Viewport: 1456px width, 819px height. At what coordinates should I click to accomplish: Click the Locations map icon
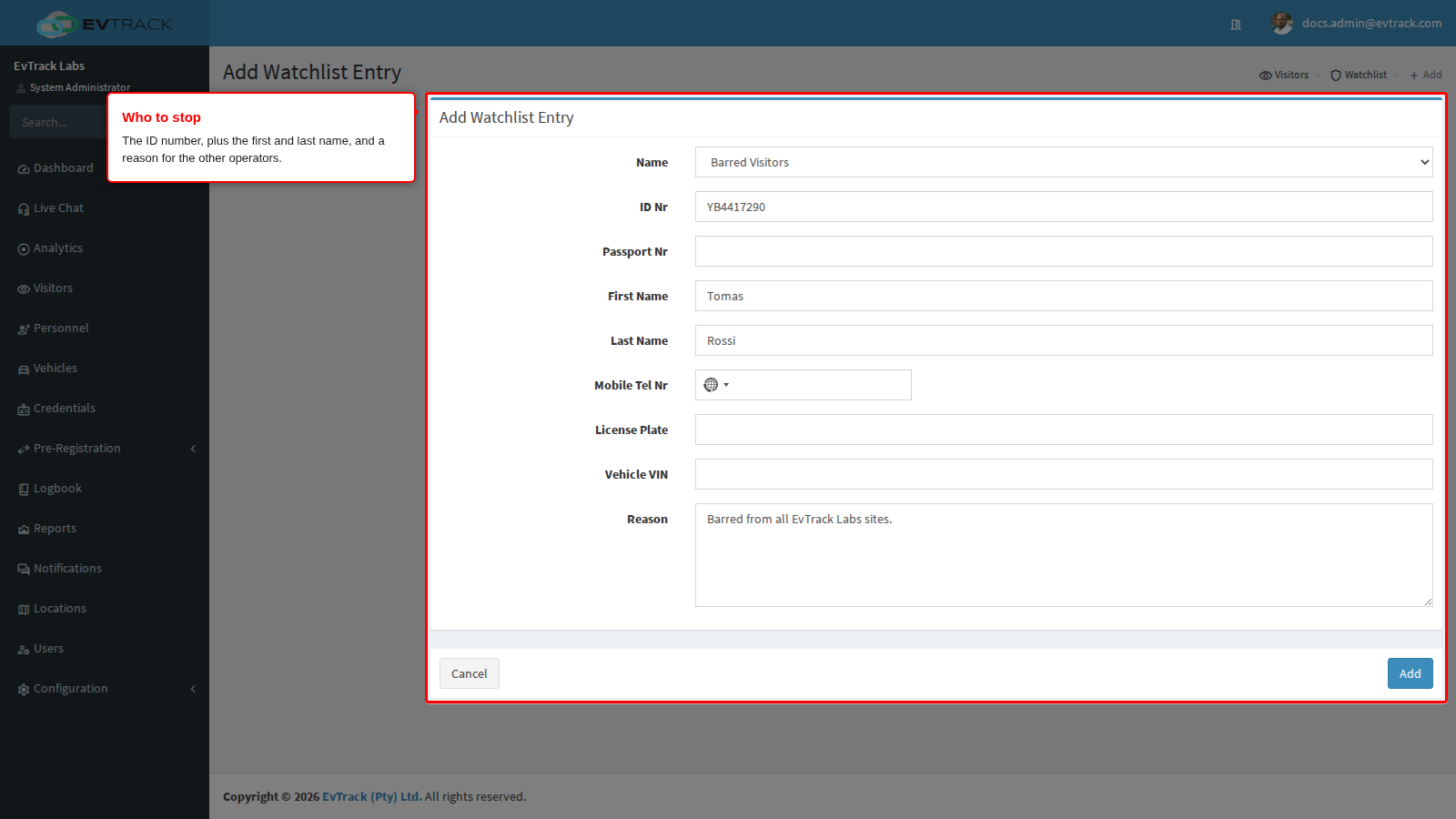[24, 610]
